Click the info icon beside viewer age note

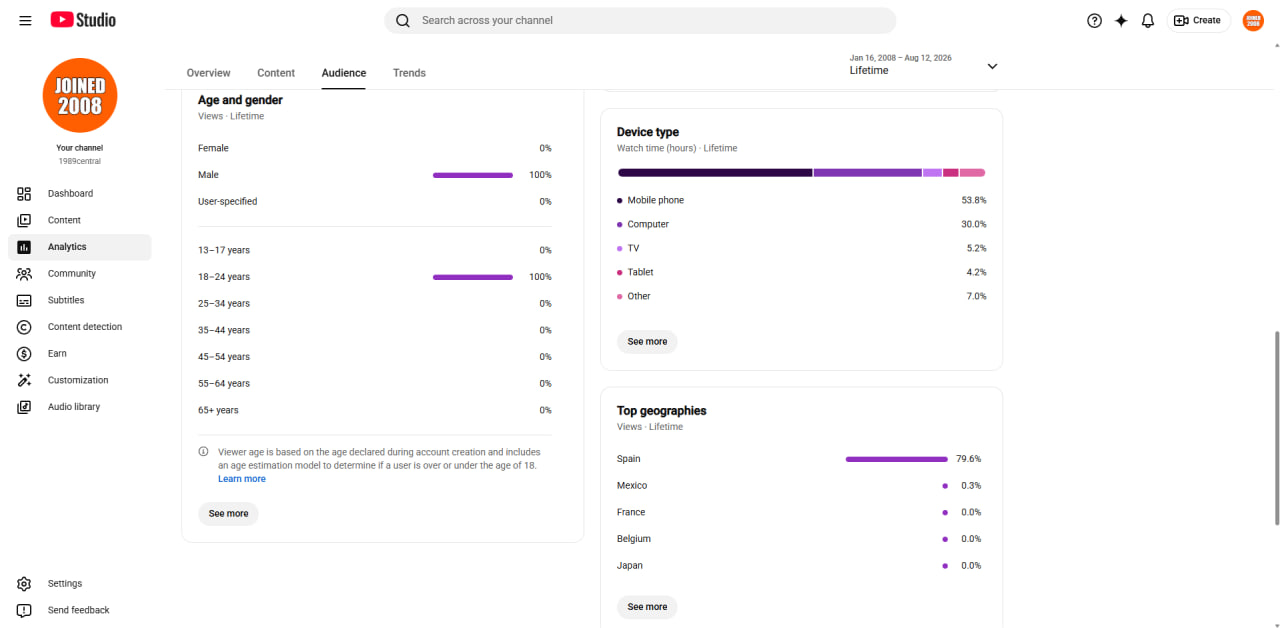coord(203,452)
